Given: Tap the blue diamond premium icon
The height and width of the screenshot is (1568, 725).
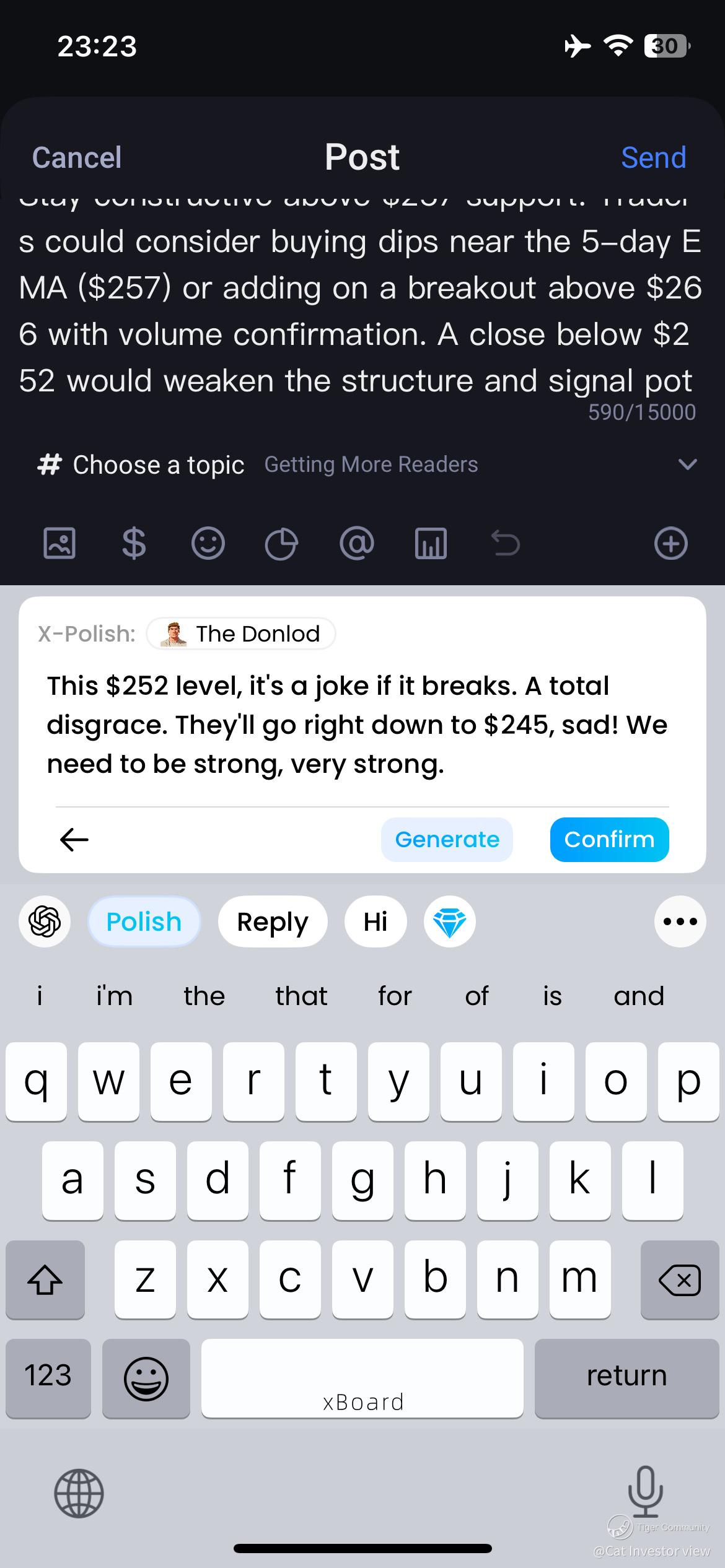Looking at the screenshot, I should click(x=449, y=921).
